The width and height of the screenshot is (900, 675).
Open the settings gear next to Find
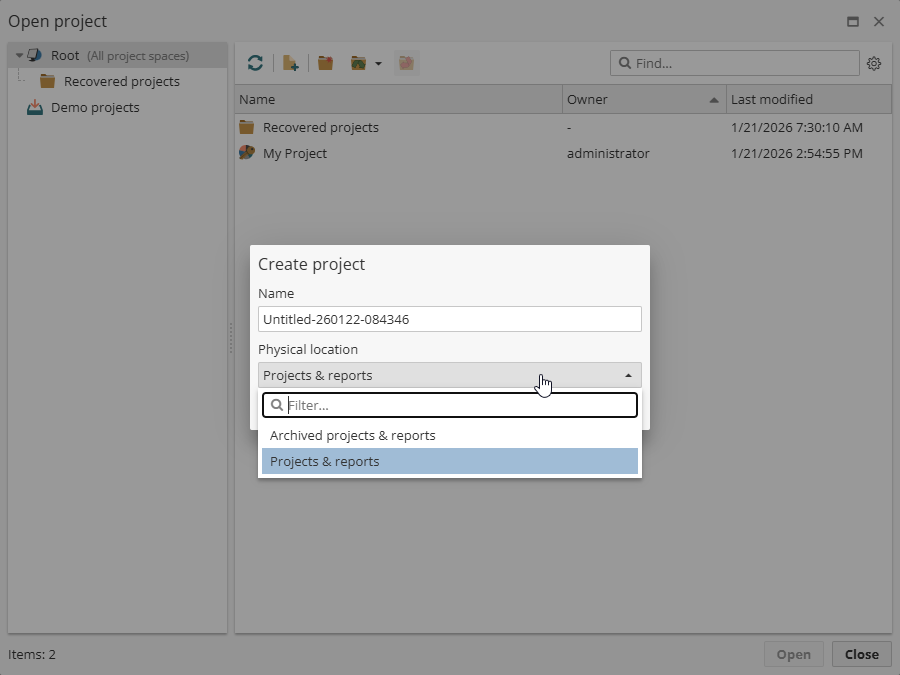pos(874,63)
